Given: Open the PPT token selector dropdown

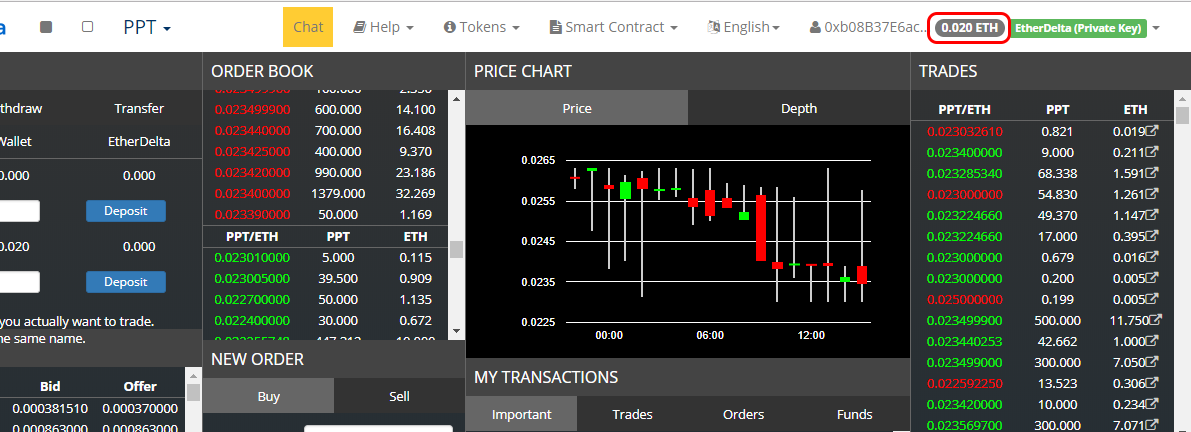Looking at the screenshot, I should 147,27.
